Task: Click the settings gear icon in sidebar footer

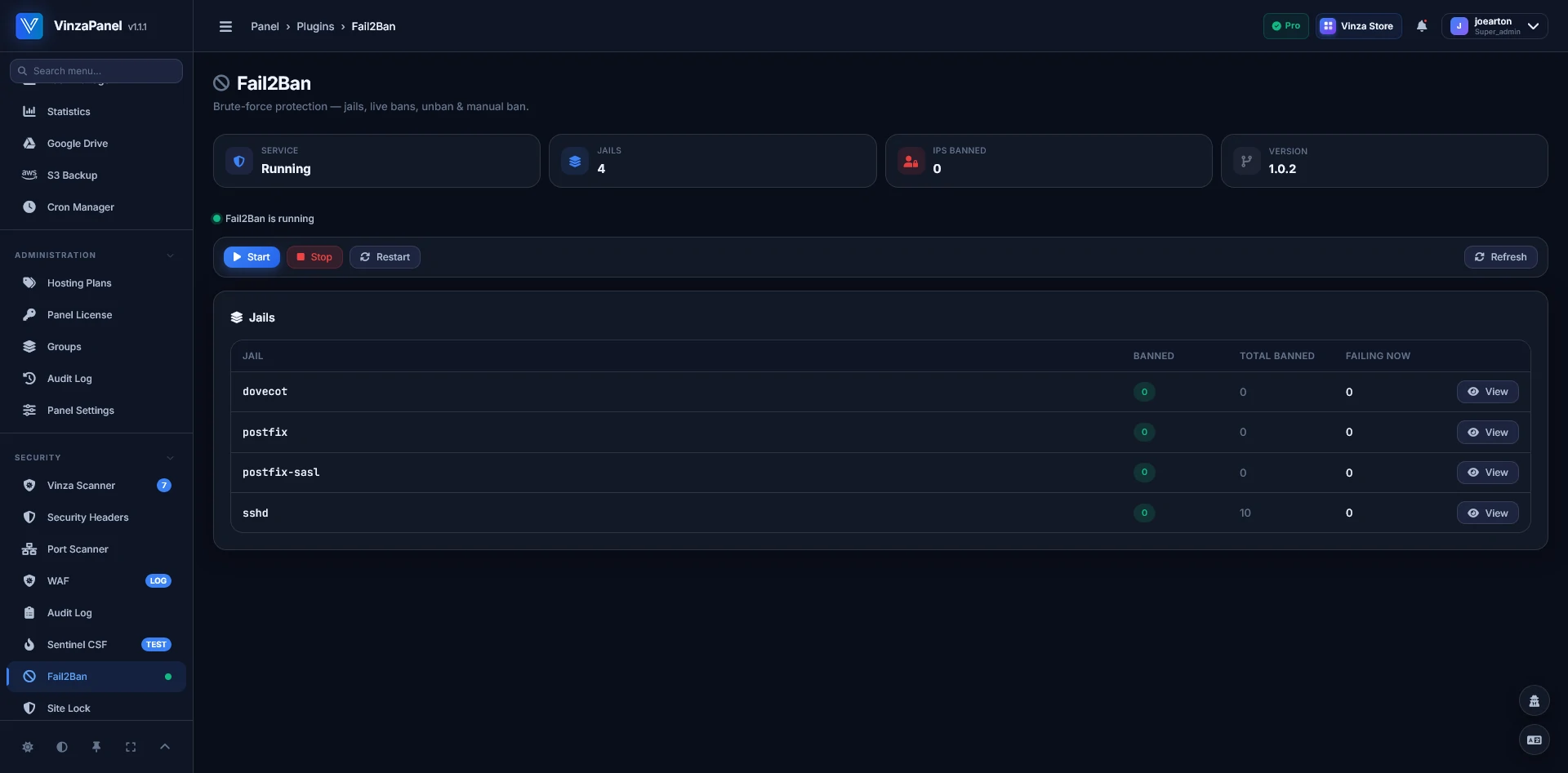Action: (28, 747)
